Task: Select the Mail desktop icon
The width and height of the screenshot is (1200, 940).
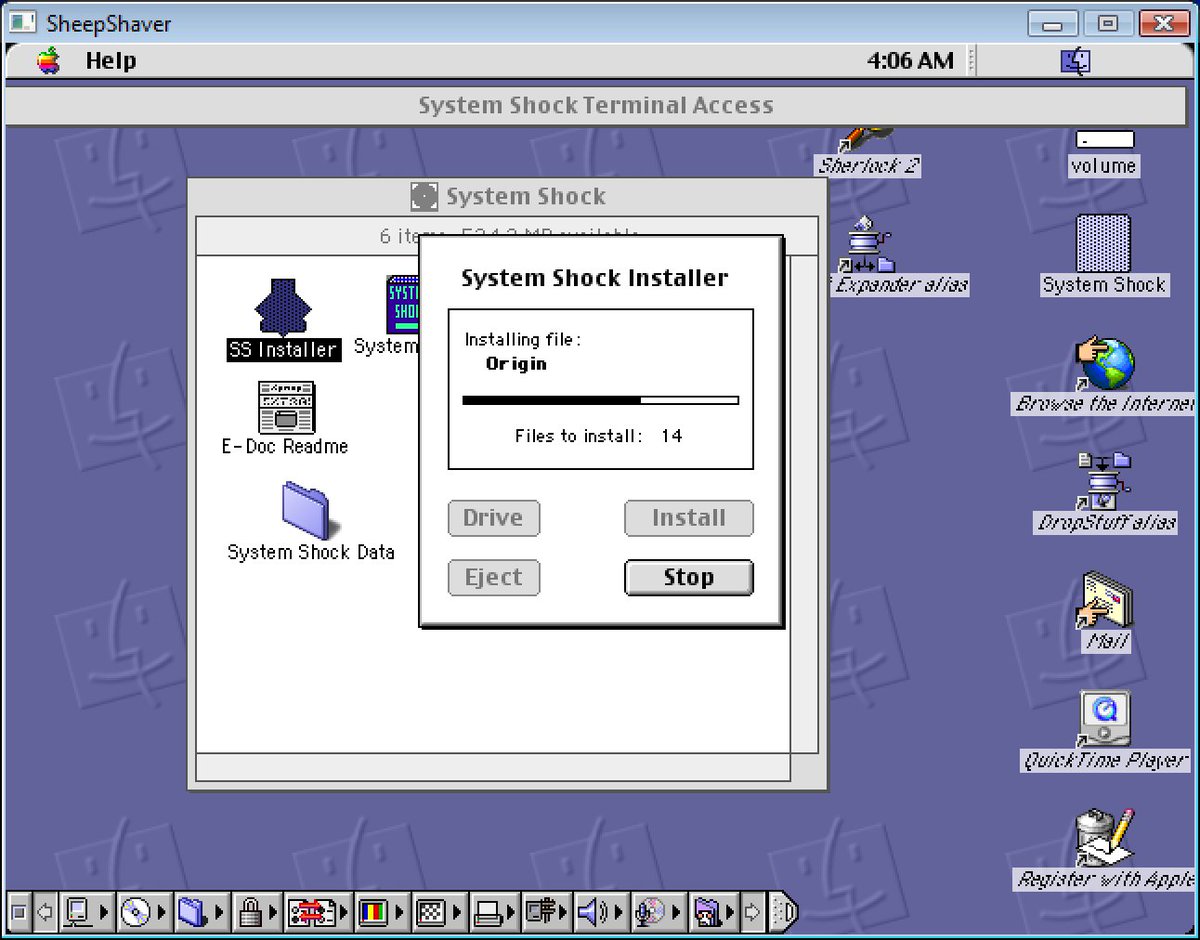Action: coord(1104,600)
